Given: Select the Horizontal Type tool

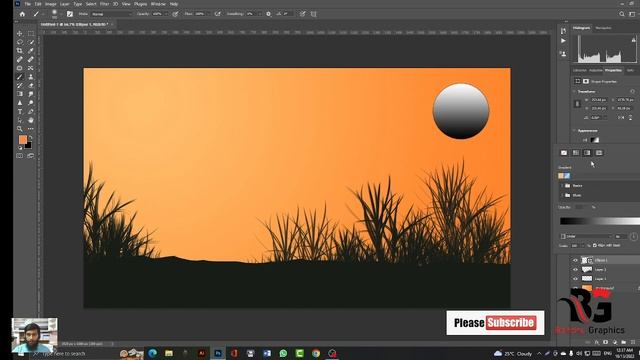Looking at the screenshot, I should (20, 111).
